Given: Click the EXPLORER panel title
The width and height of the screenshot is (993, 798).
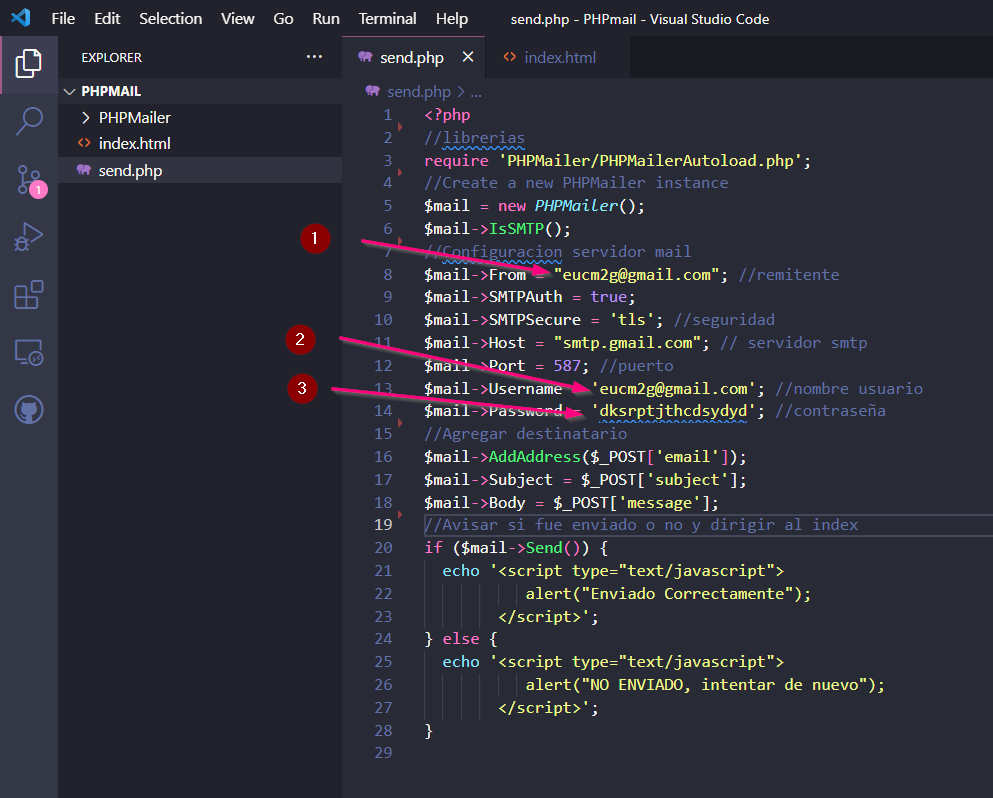Looking at the screenshot, I should 111,58.
